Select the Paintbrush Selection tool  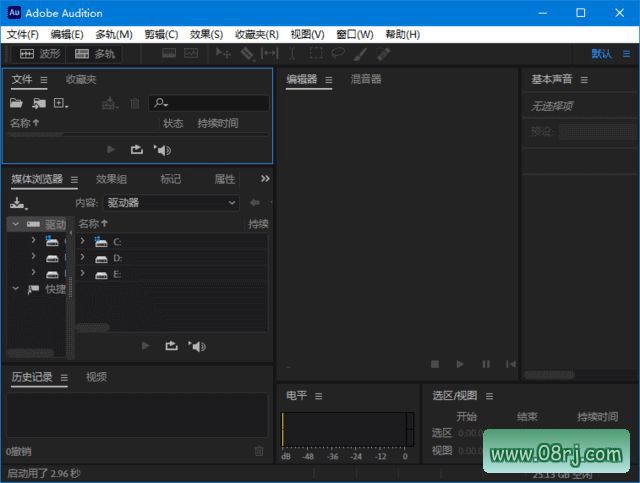point(360,53)
